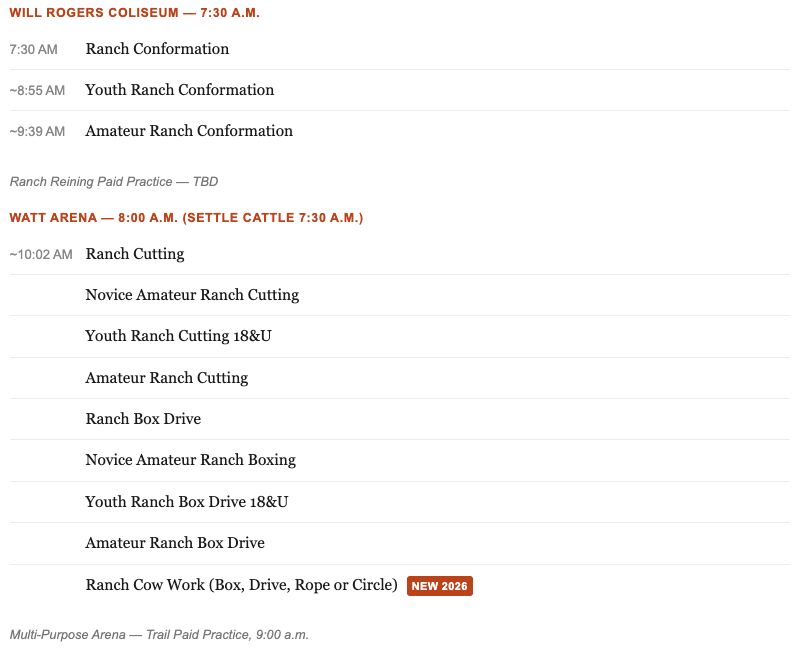Click the Watt Arena 8:00 A.M. heading
Screen dimensions: 811x655
[x=186, y=218]
